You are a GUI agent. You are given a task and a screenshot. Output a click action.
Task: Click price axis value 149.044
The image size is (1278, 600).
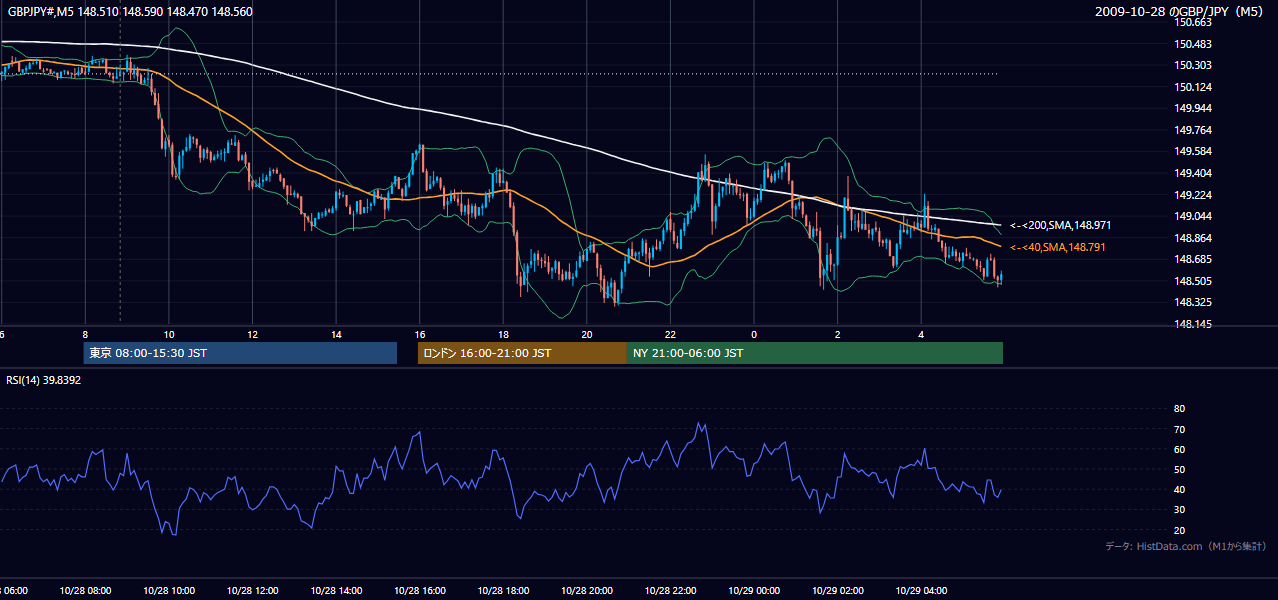(x=1194, y=216)
